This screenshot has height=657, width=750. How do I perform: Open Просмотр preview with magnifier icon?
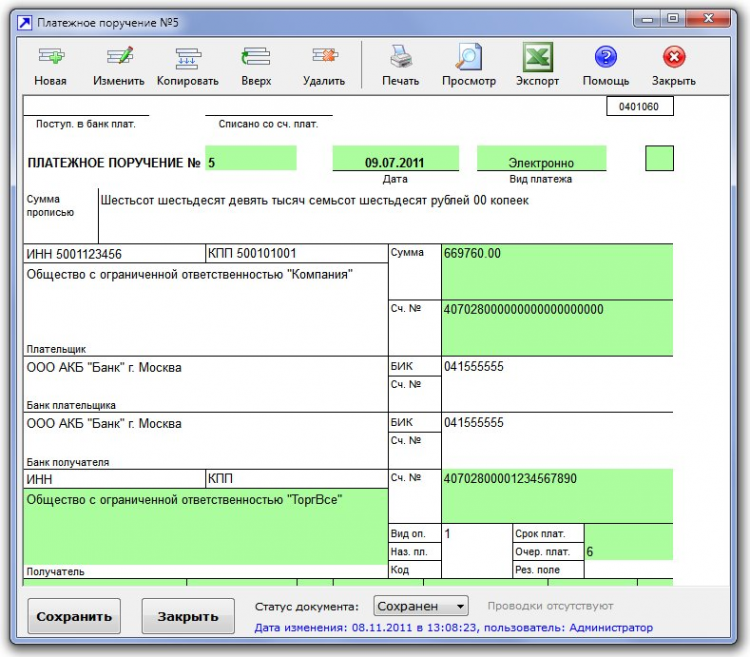(469, 56)
